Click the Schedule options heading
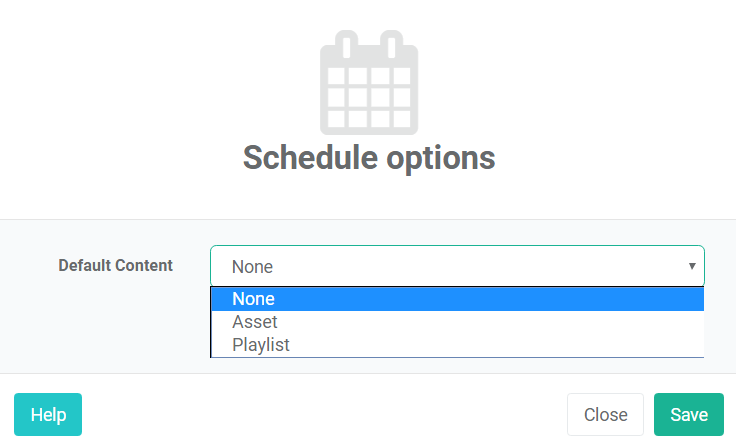Image resolution: width=736 pixels, height=448 pixels. coord(369,158)
